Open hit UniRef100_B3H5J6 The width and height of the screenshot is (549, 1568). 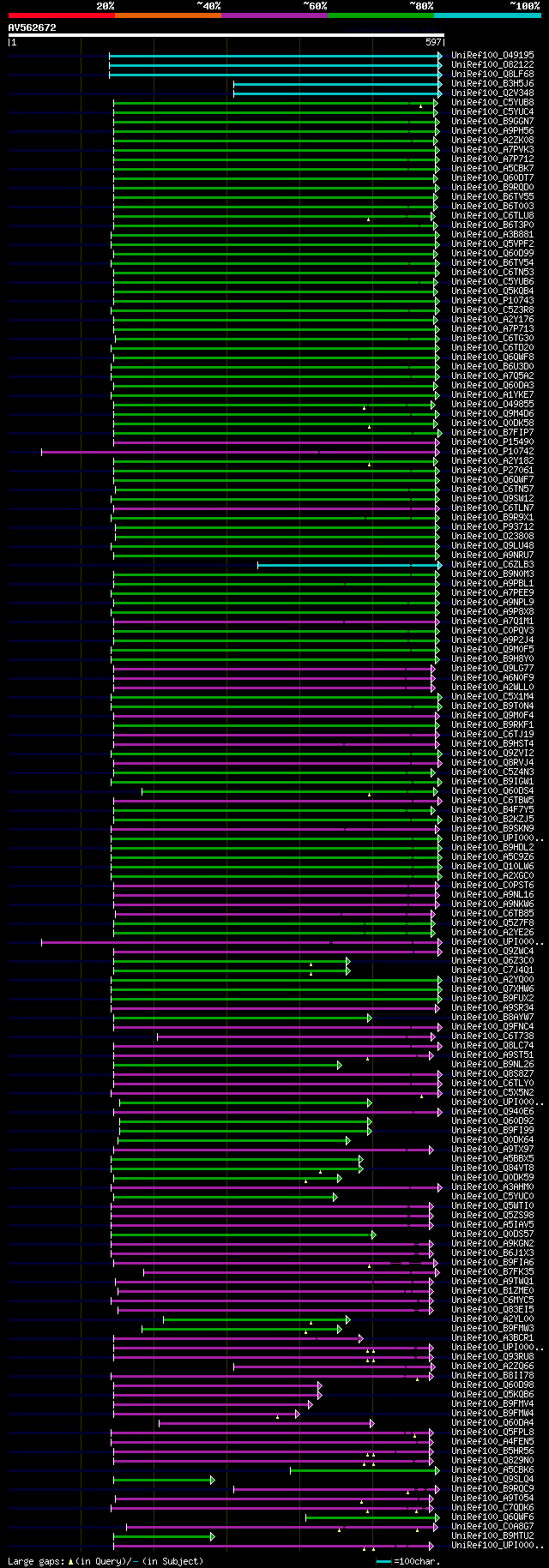(x=492, y=83)
